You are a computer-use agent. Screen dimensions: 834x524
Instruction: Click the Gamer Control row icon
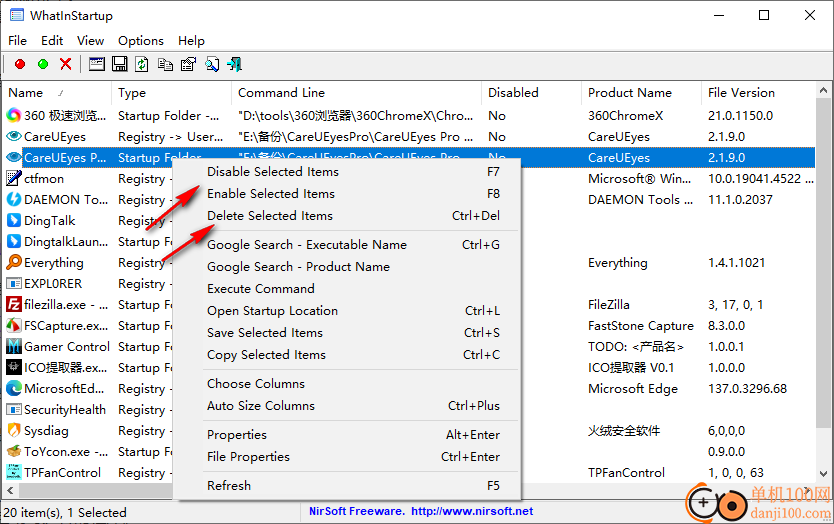point(14,346)
